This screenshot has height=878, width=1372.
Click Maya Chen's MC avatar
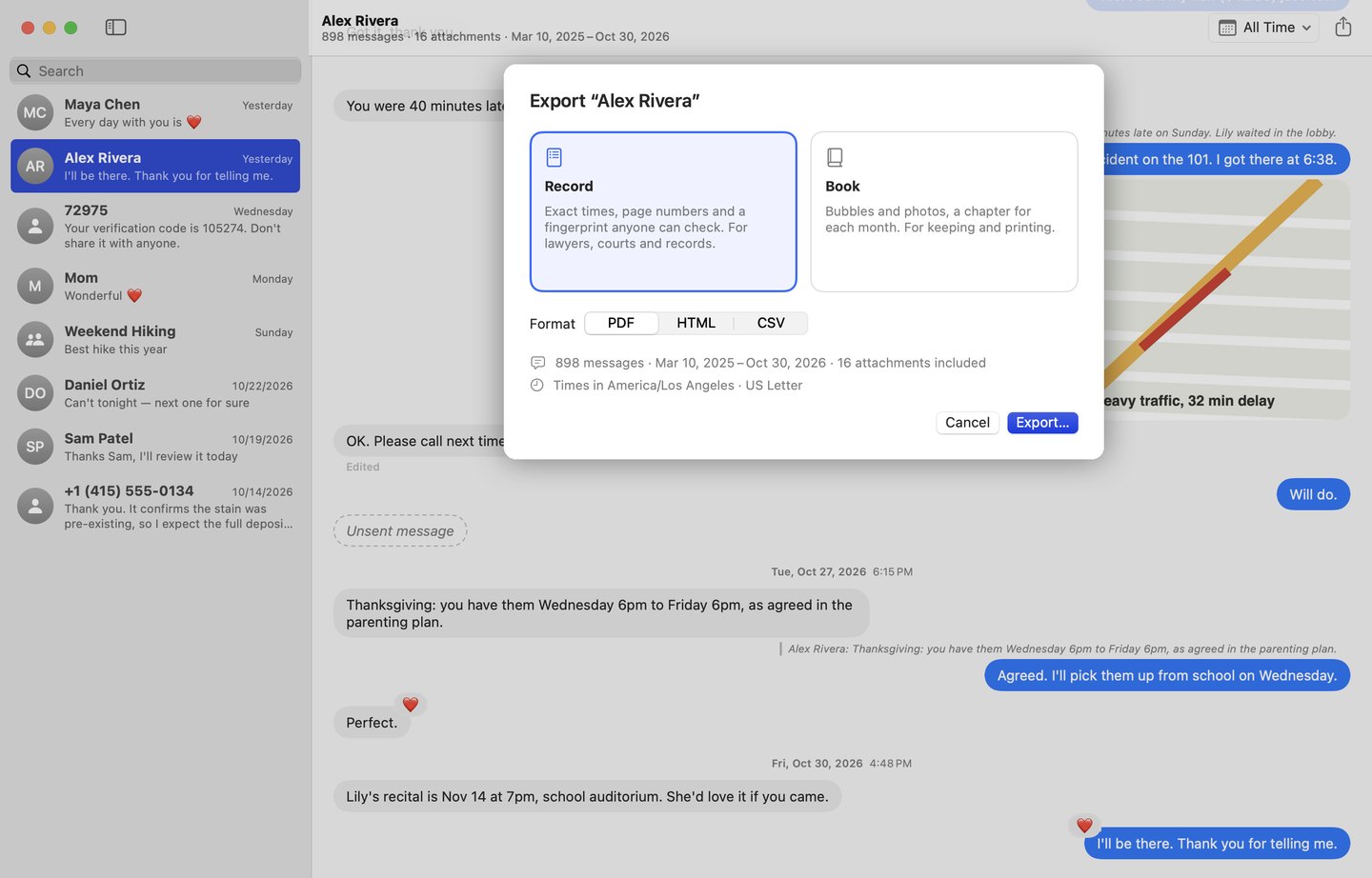pos(35,112)
